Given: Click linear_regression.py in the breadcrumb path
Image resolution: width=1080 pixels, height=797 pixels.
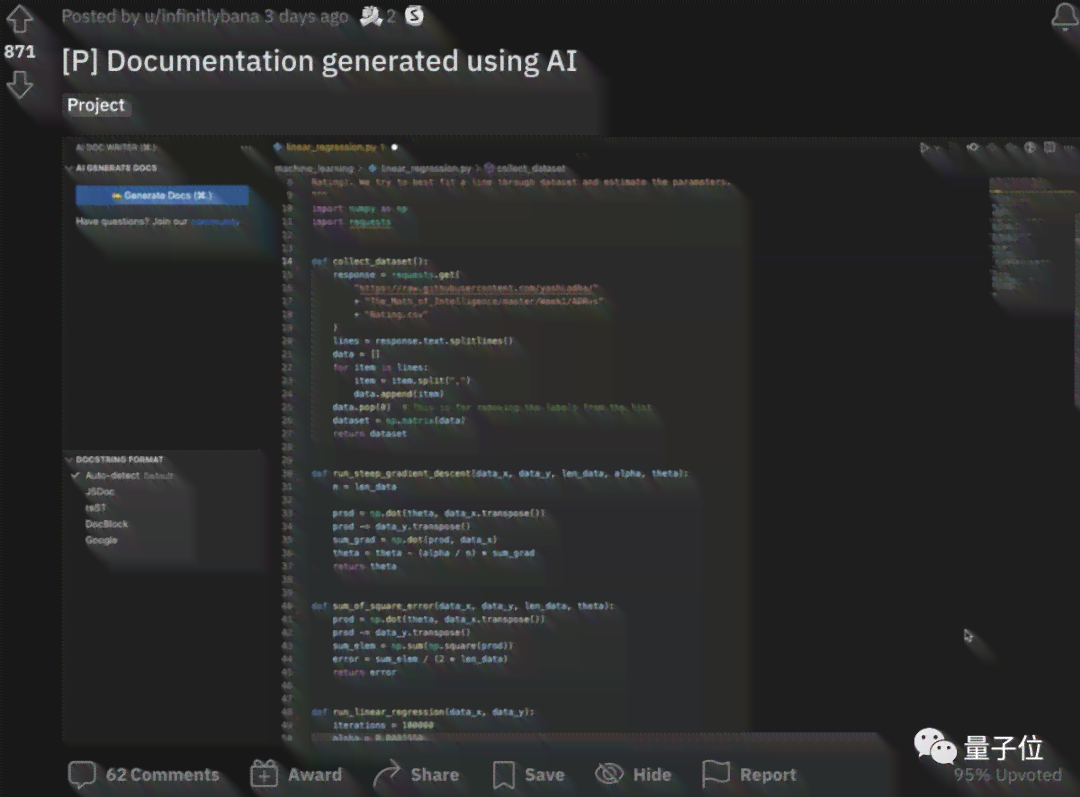Looking at the screenshot, I should click(426, 169).
